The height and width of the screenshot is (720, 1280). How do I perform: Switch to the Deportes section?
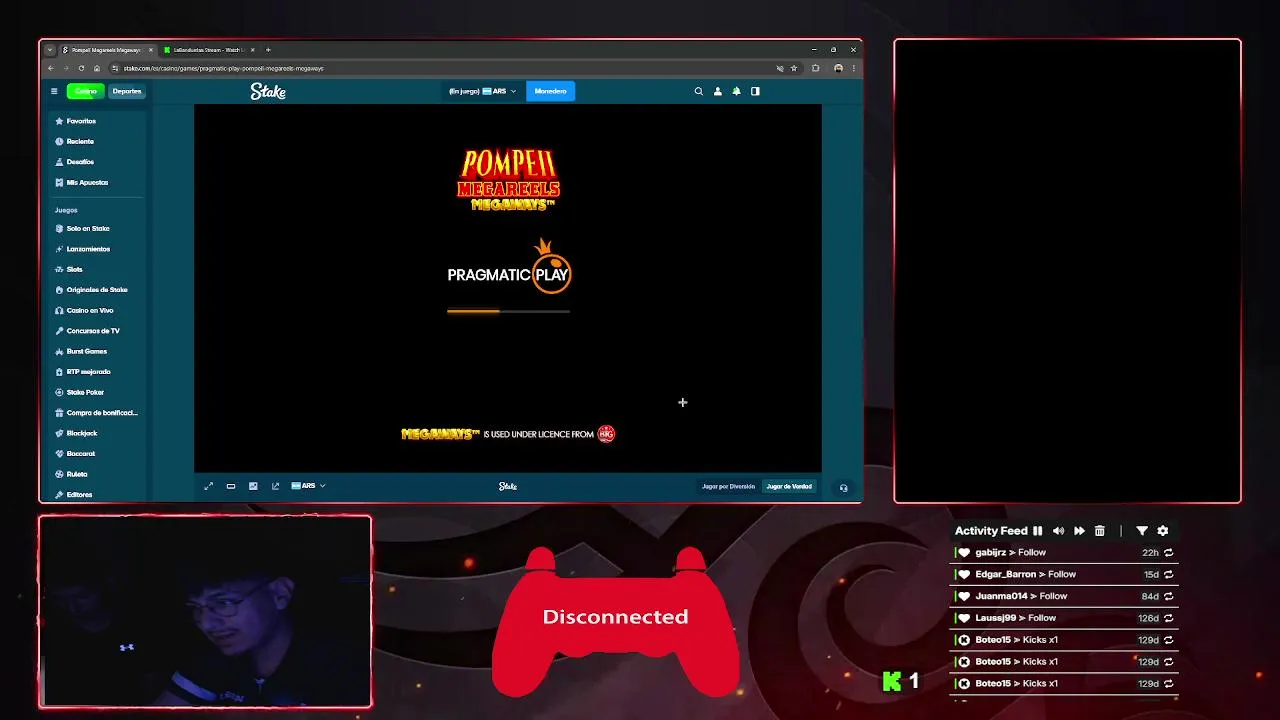pyautogui.click(x=127, y=91)
